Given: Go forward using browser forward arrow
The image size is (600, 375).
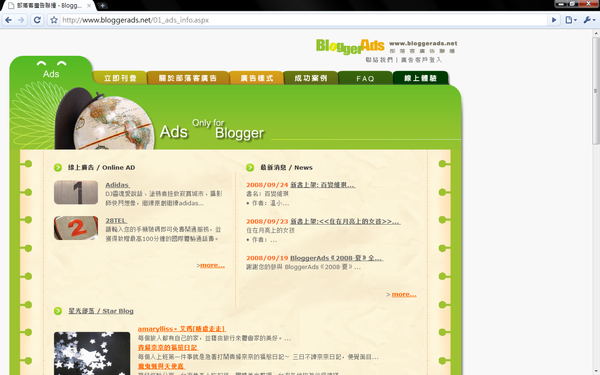Looking at the screenshot, I should pyautogui.click(x=21, y=20).
